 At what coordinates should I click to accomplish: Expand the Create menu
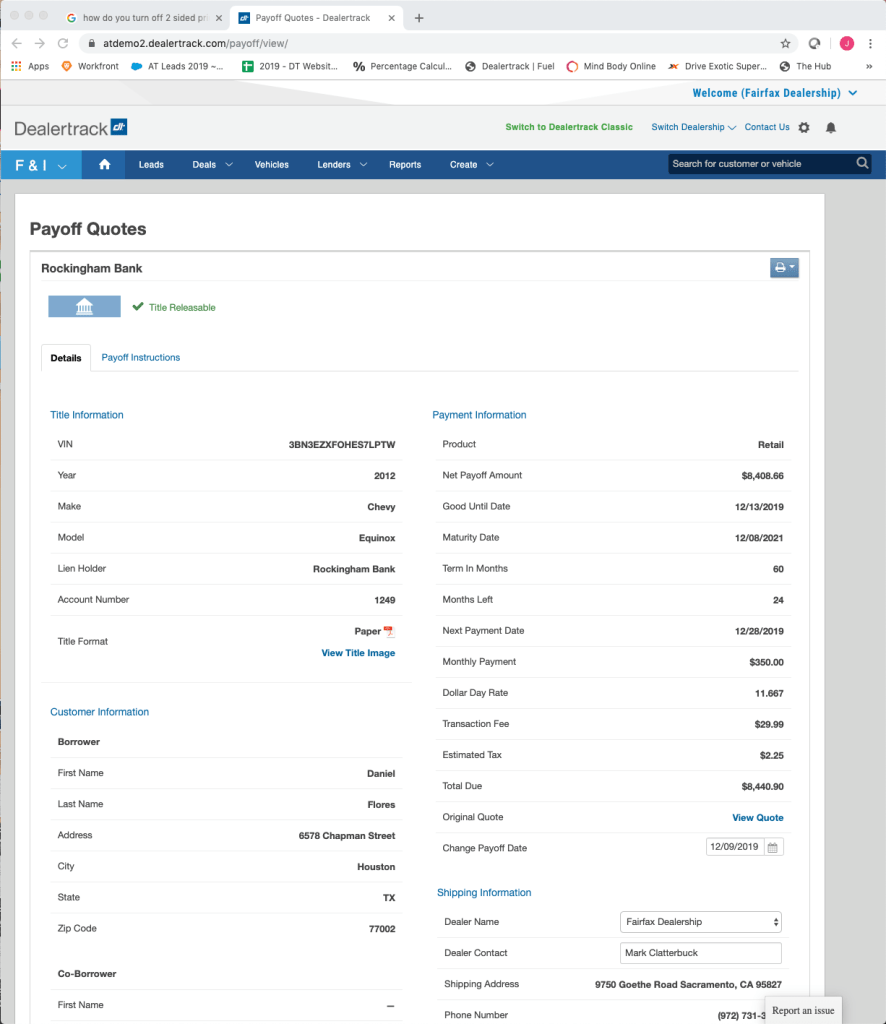471,165
